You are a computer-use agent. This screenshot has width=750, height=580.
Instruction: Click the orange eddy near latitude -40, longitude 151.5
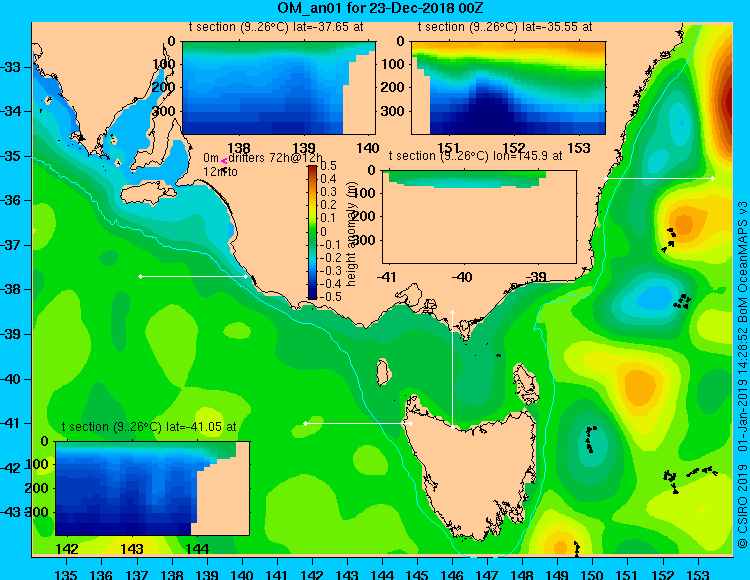click(641, 385)
